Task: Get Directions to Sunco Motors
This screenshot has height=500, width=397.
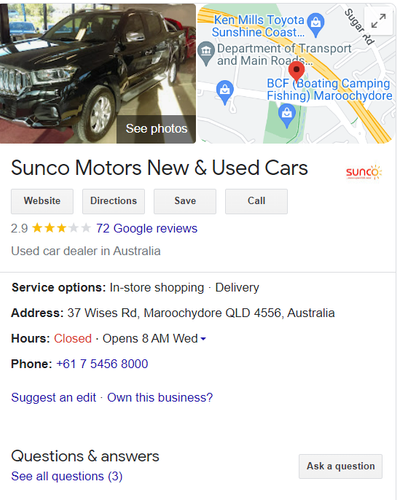Action: point(114,201)
